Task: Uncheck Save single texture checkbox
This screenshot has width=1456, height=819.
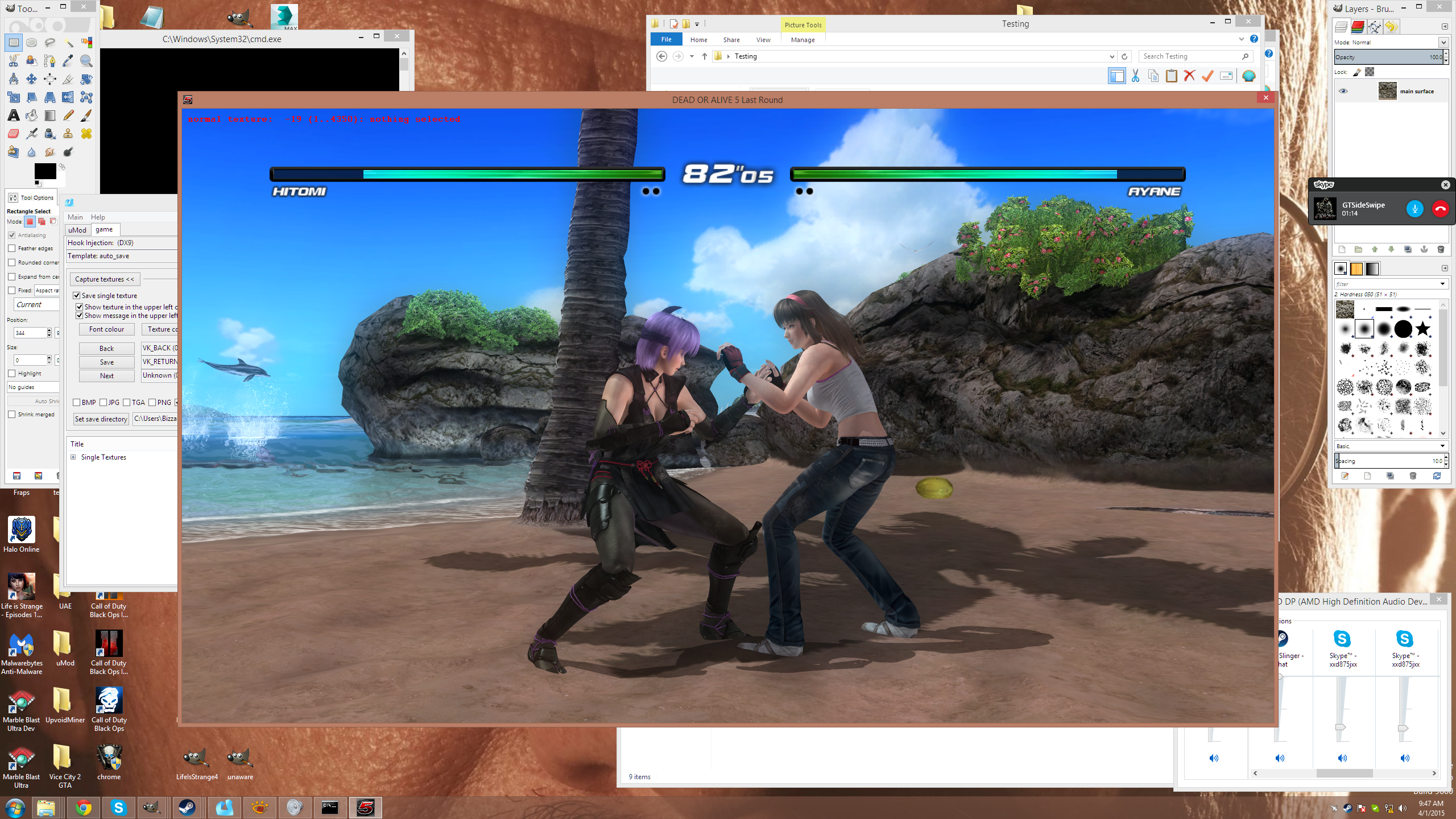Action: pos(77,296)
